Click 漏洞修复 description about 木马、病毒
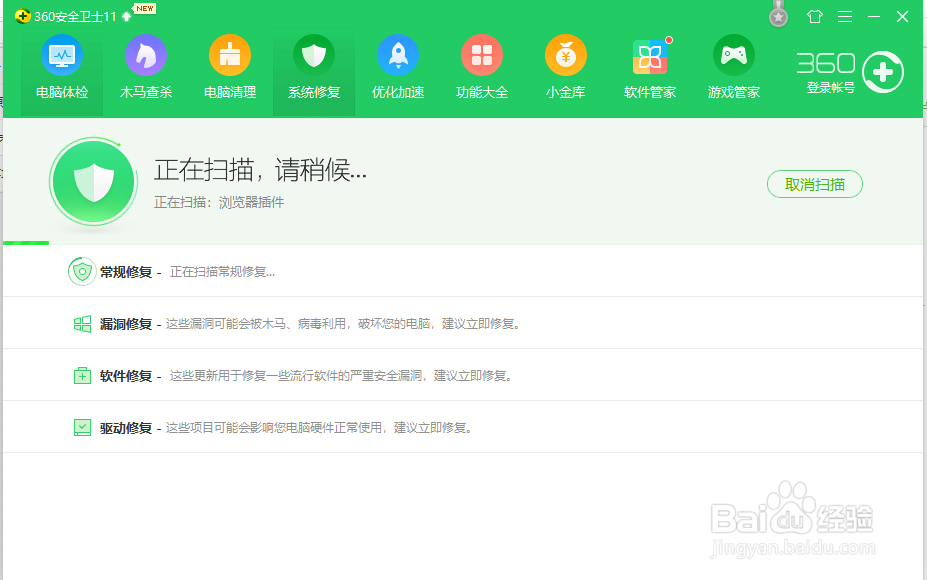927x580 pixels. [342, 324]
